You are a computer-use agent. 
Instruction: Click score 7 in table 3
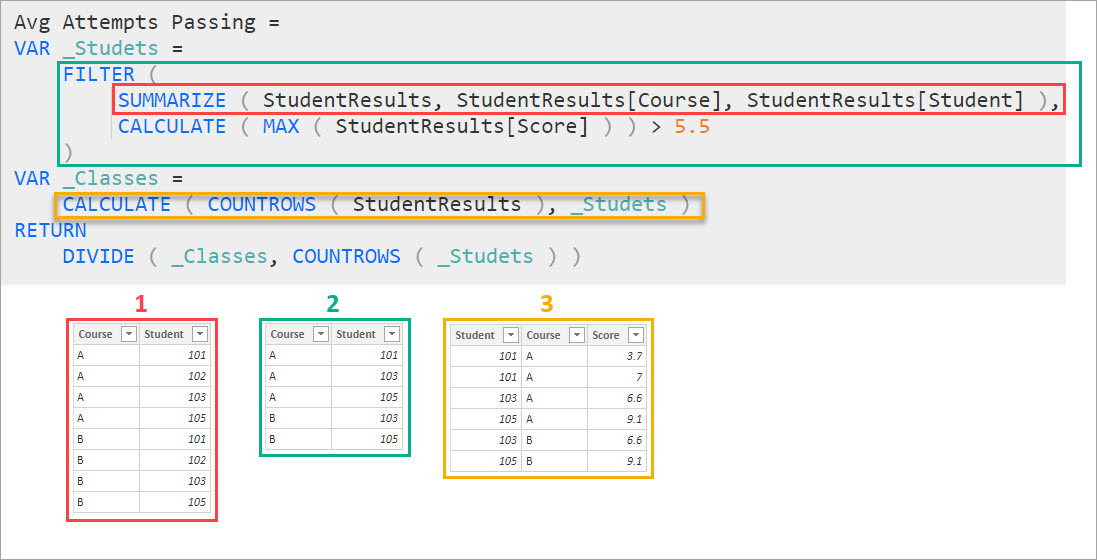coord(639,377)
